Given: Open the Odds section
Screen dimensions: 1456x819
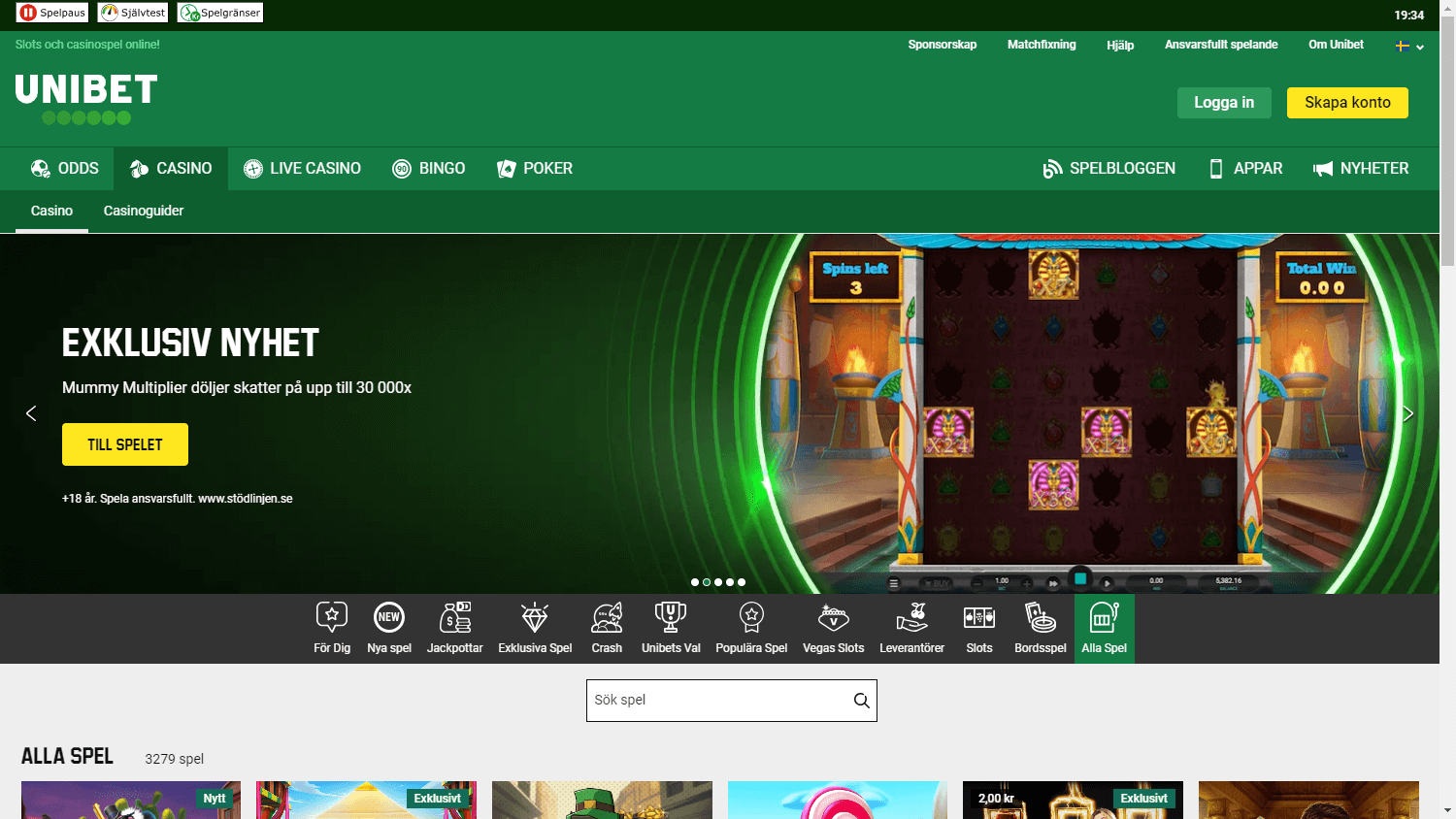Looking at the screenshot, I should tap(65, 169).
